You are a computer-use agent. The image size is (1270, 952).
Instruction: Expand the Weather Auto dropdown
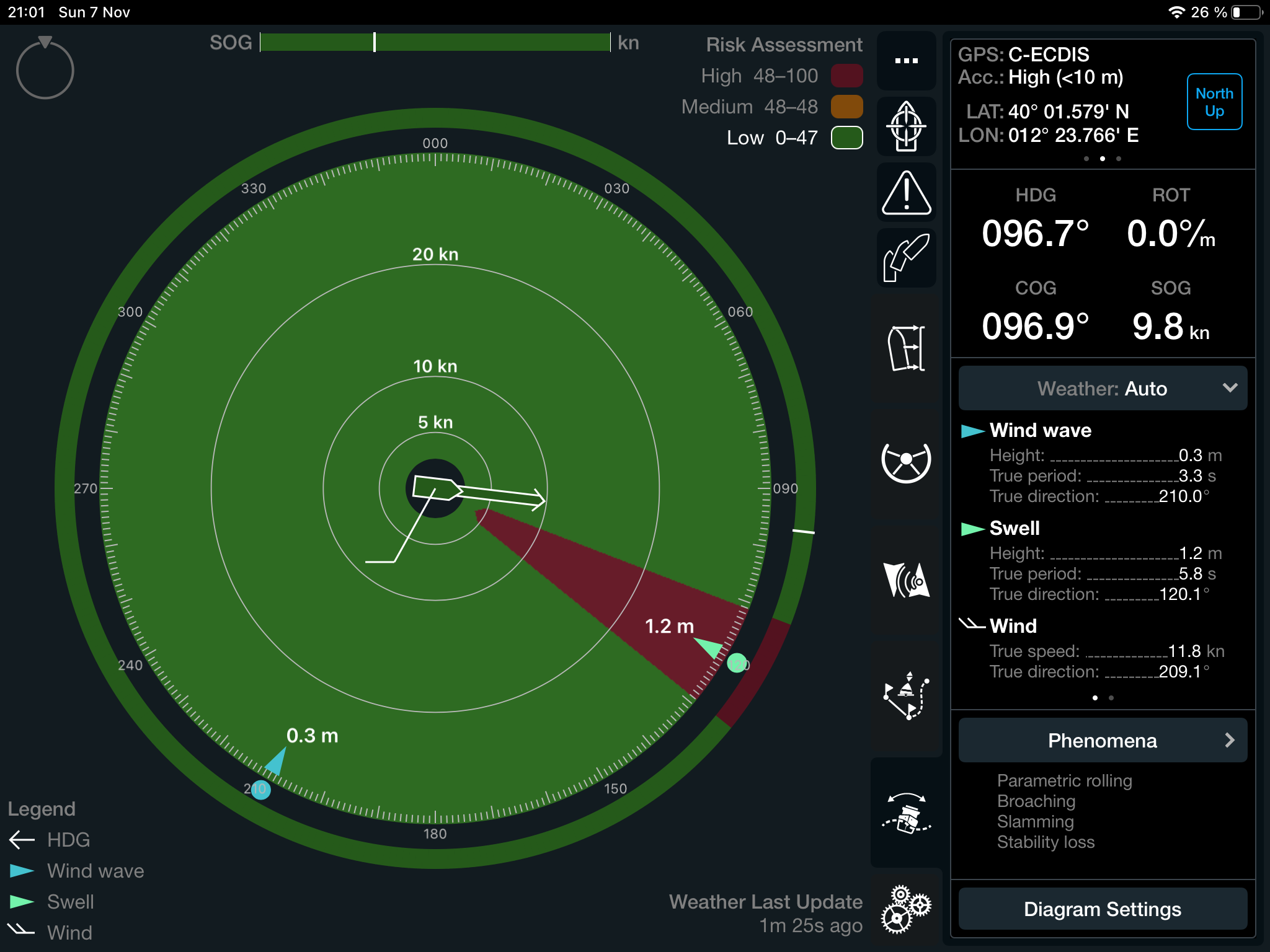[1103, 389]
